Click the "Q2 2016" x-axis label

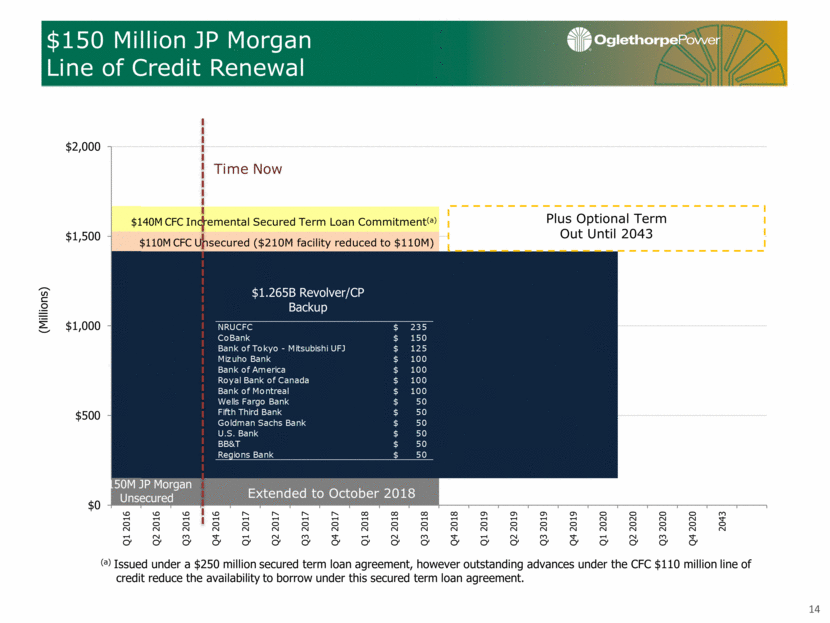(156, 528)
